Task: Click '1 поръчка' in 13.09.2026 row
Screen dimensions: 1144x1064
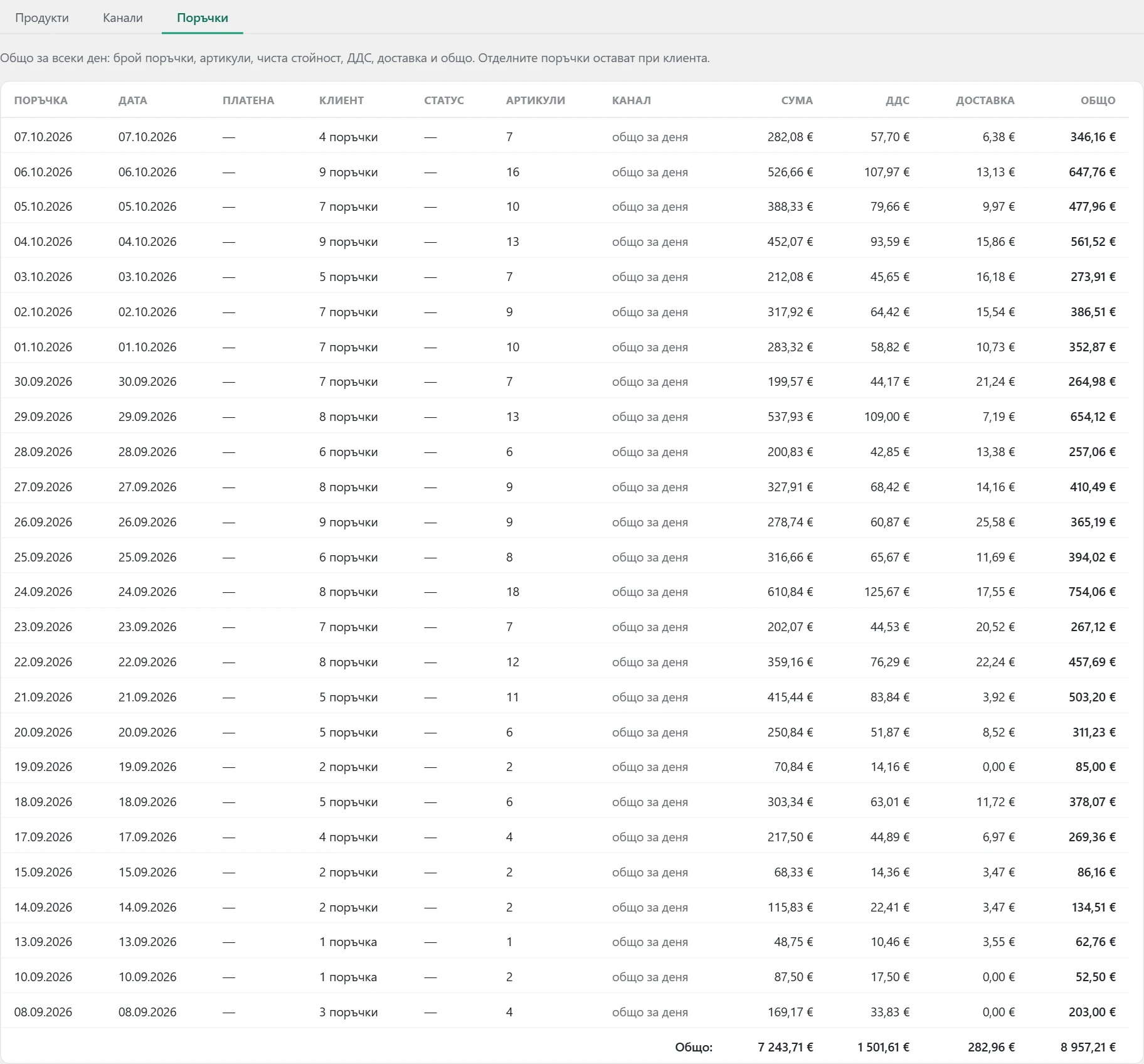Action: click(348, 942)
